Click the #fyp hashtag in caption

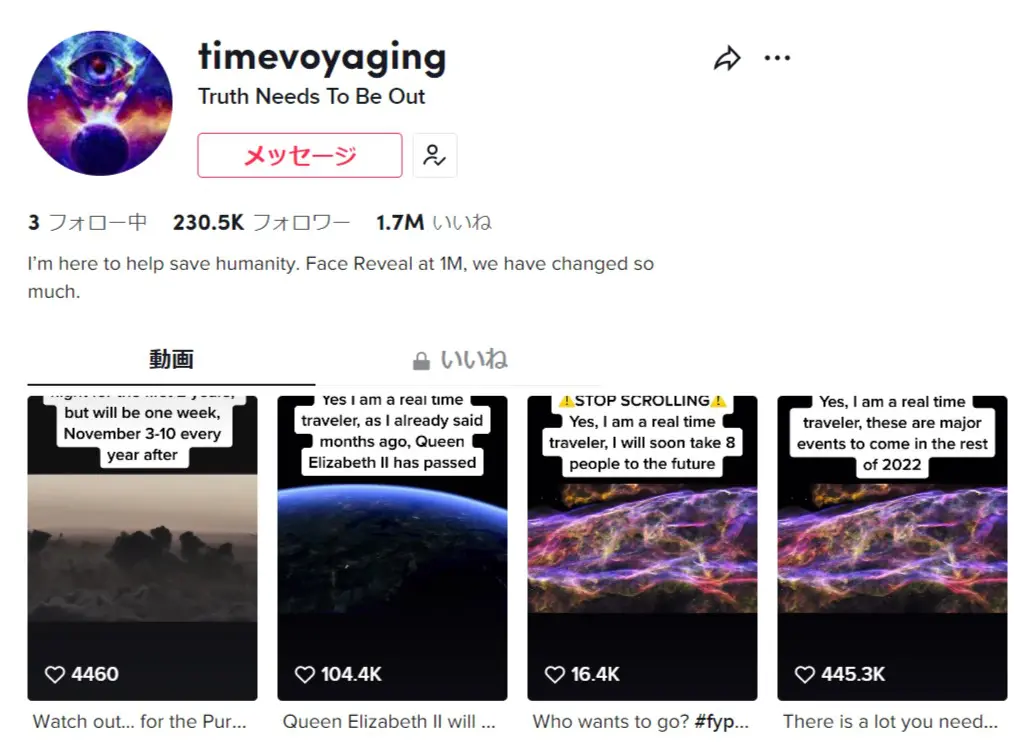(x=721, y=722)
